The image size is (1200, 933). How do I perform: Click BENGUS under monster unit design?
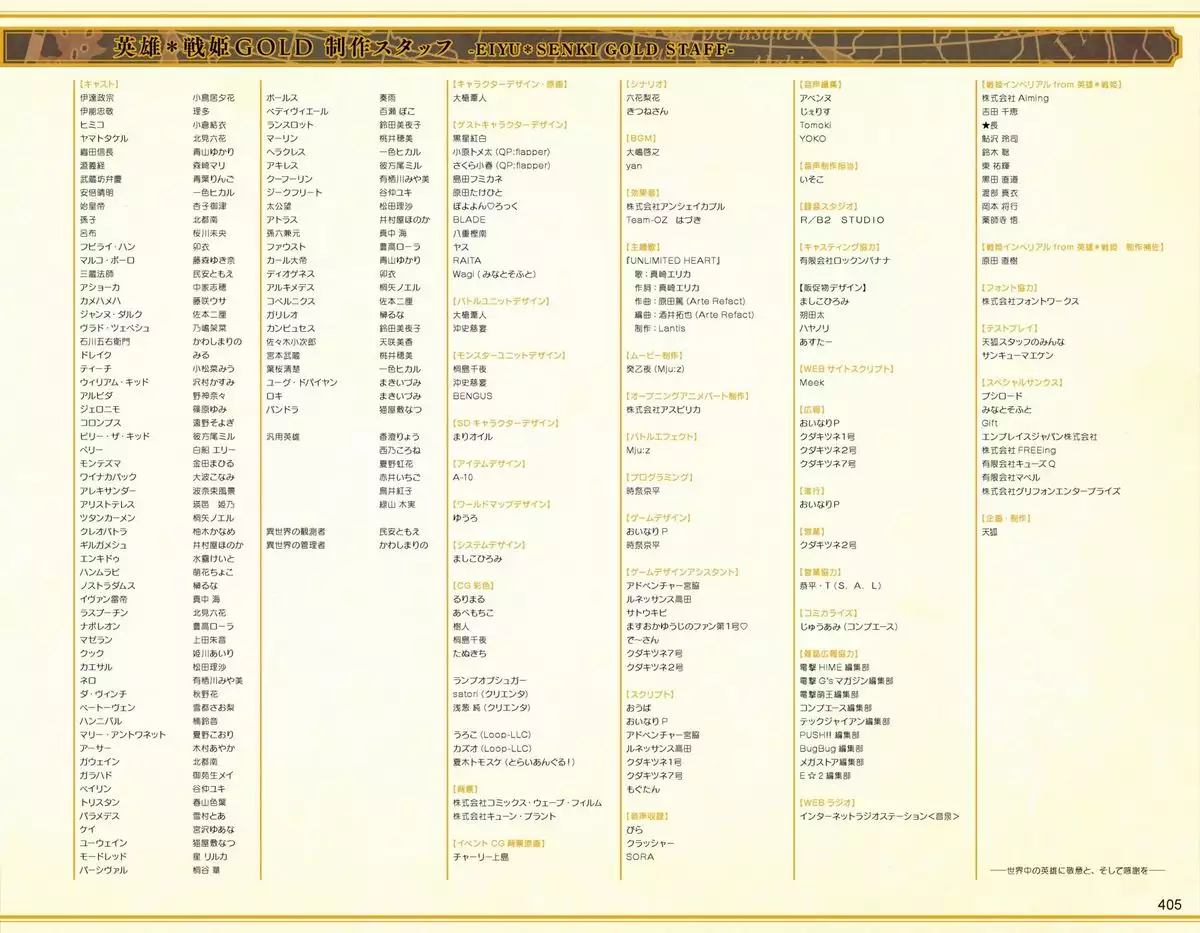coord(472,396)
